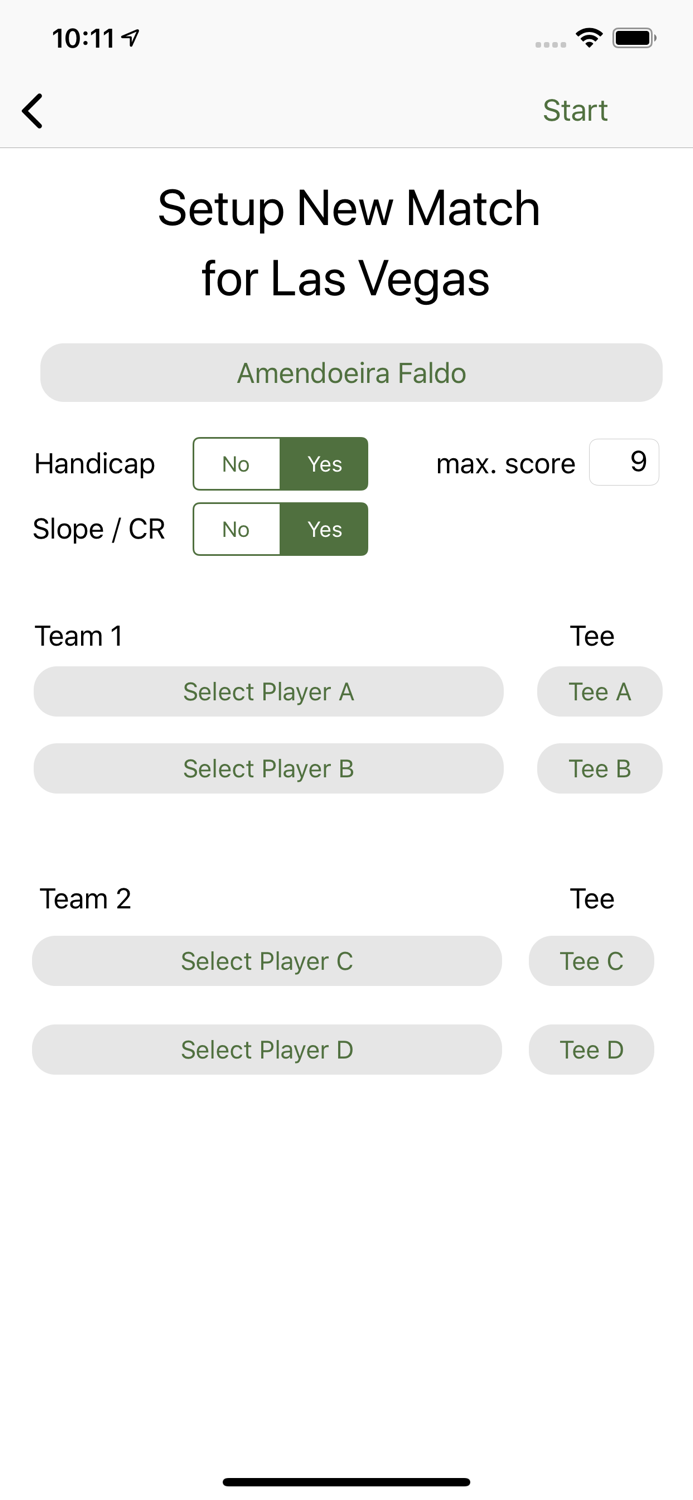Open the Select Player C picker

point(266,961)
